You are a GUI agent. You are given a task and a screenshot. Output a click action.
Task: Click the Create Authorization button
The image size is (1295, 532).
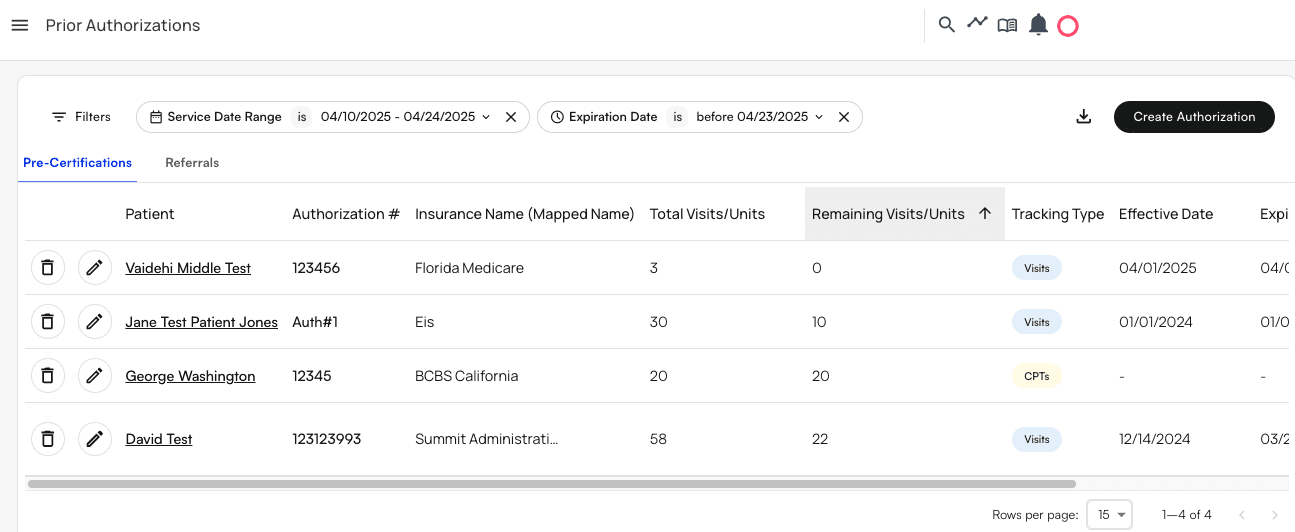(x=1194, y=117)
